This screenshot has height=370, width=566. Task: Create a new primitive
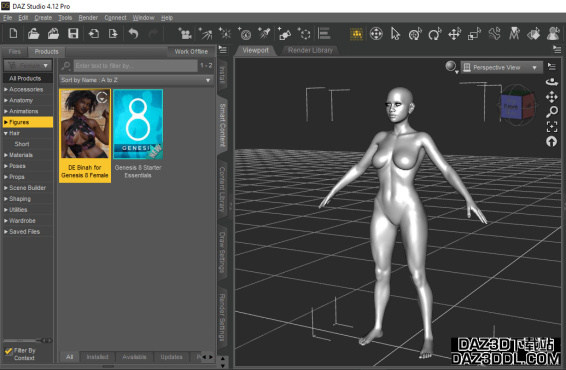(284, 34)
